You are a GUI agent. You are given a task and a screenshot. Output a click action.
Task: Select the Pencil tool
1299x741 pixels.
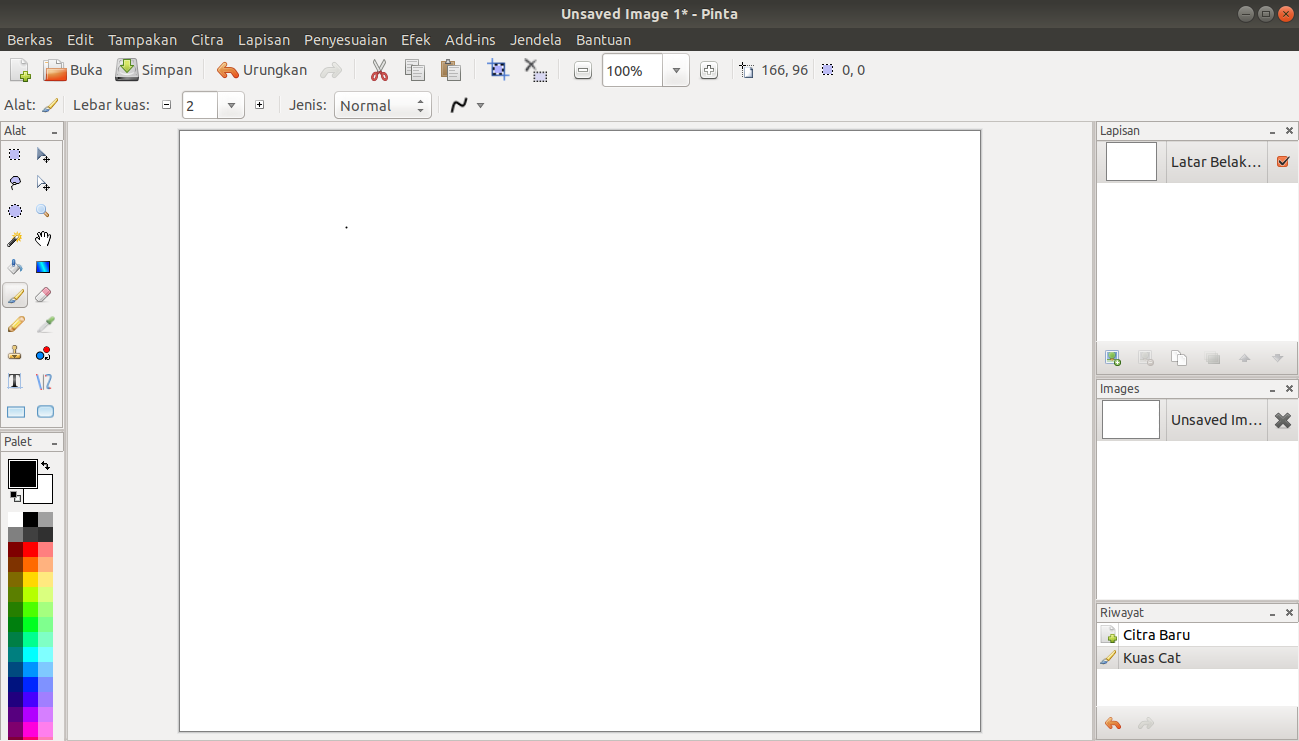[15, 324]
